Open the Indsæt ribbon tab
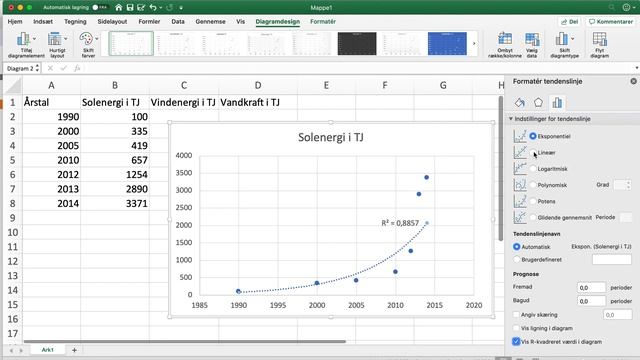Screen dimensions: 640x360 [43, 22]
